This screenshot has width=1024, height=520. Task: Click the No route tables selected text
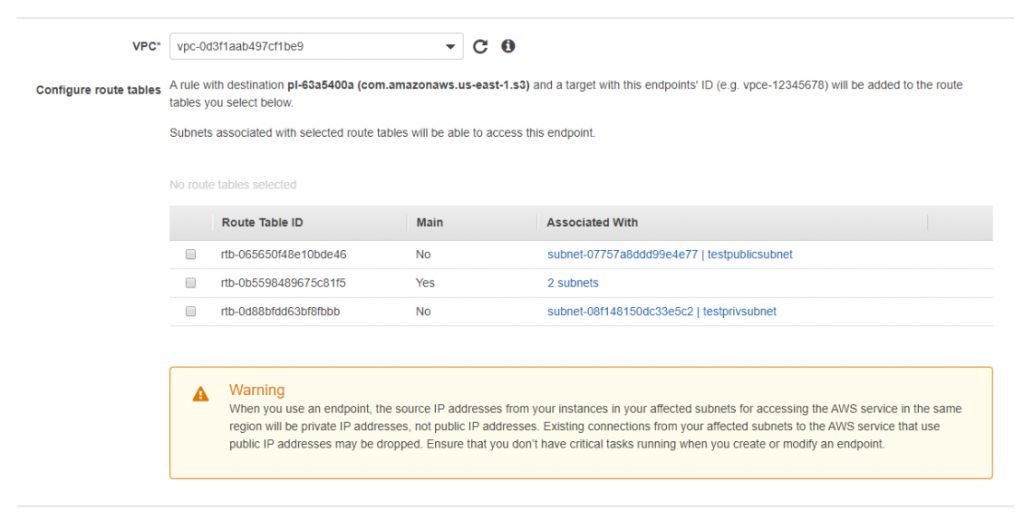pos(233,185)
